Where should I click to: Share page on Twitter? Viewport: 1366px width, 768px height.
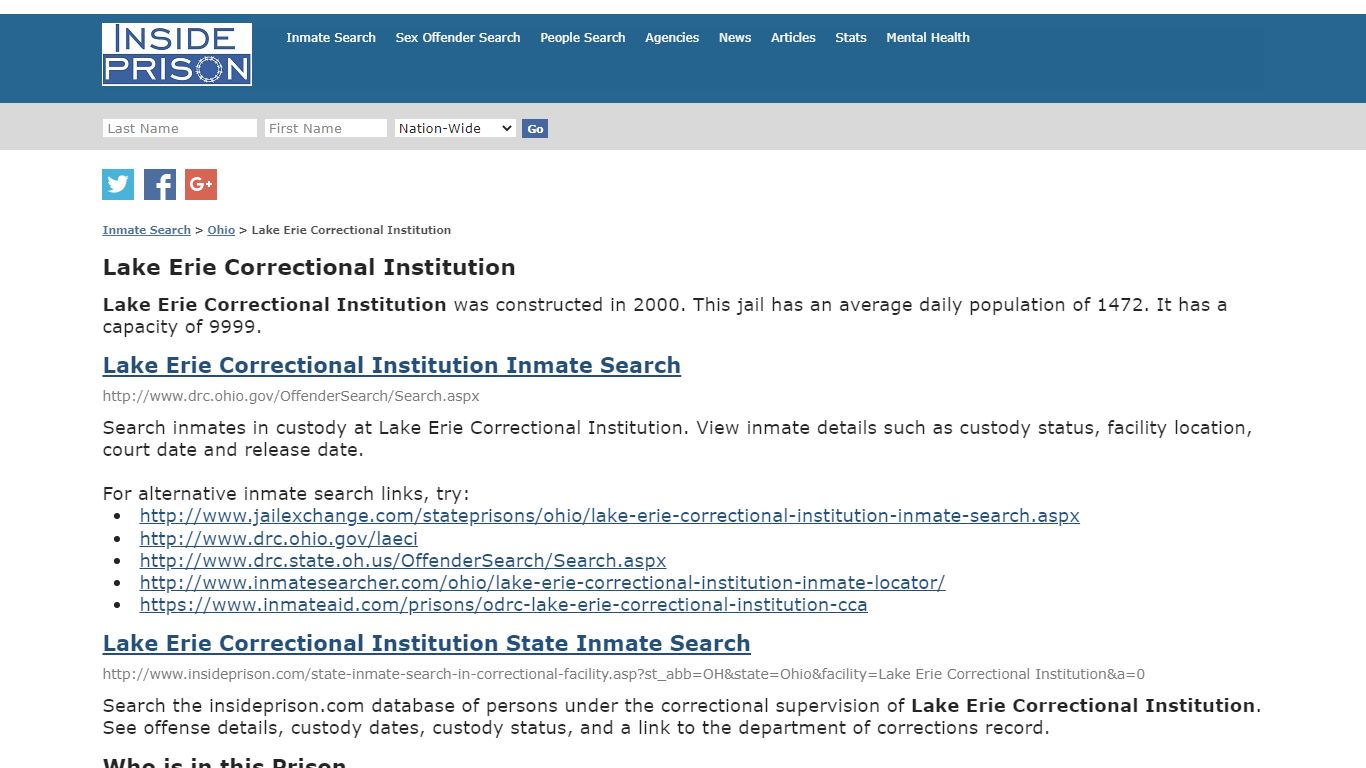point(118,184)
